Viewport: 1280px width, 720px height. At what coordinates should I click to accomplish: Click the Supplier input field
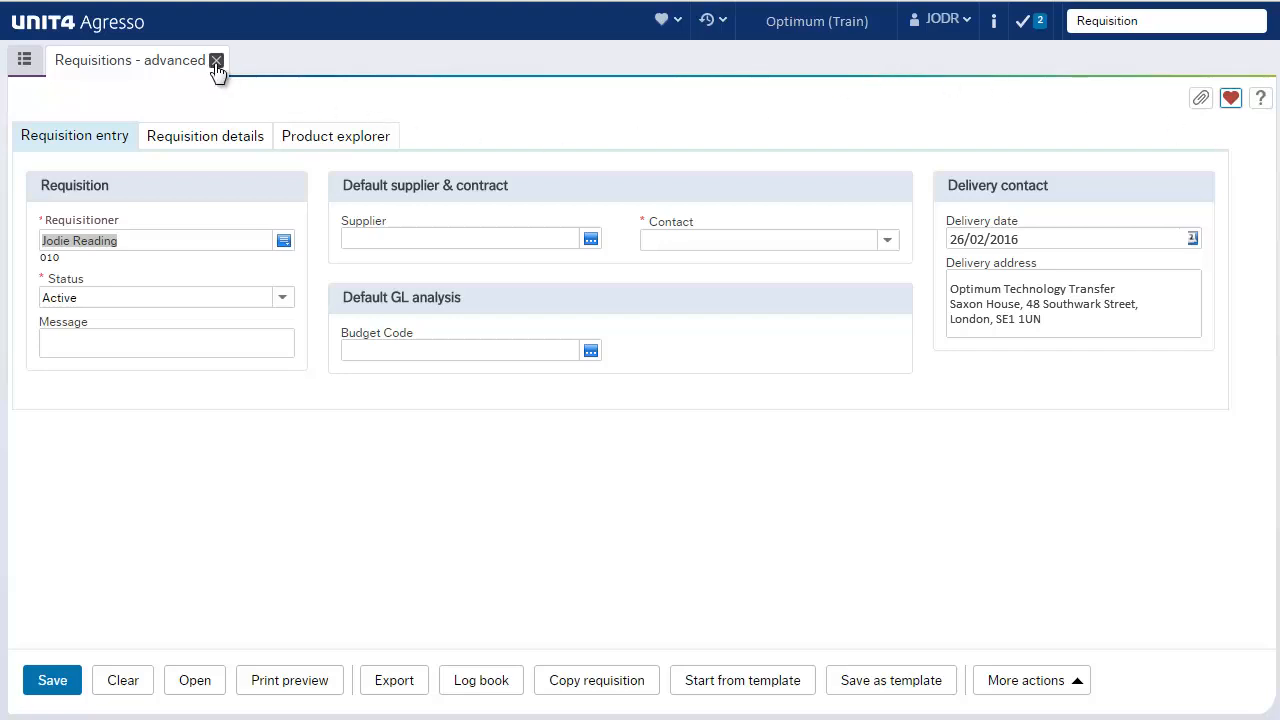click(460, 238)
